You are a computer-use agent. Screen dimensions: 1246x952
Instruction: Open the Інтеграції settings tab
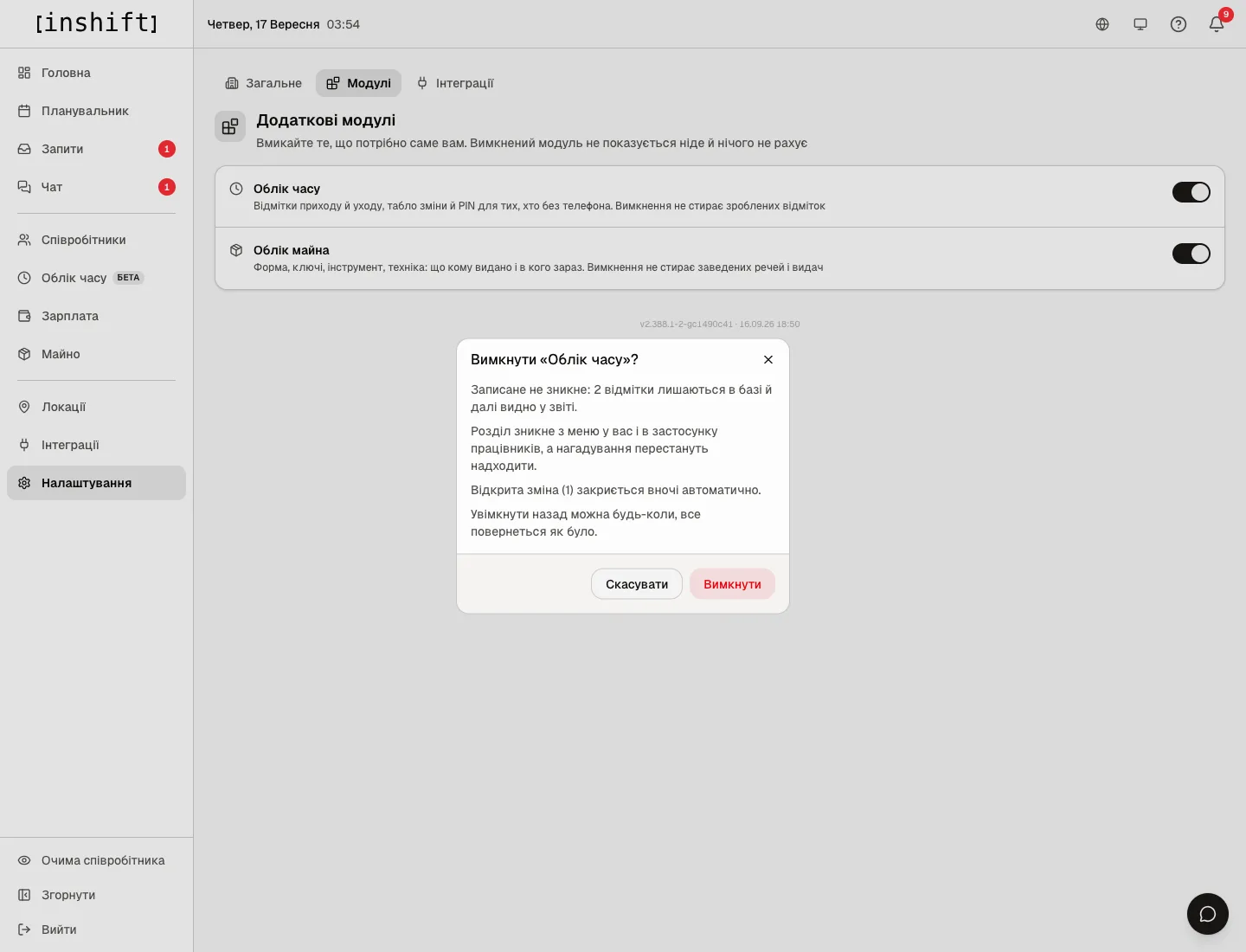click(x=455, y=83)
